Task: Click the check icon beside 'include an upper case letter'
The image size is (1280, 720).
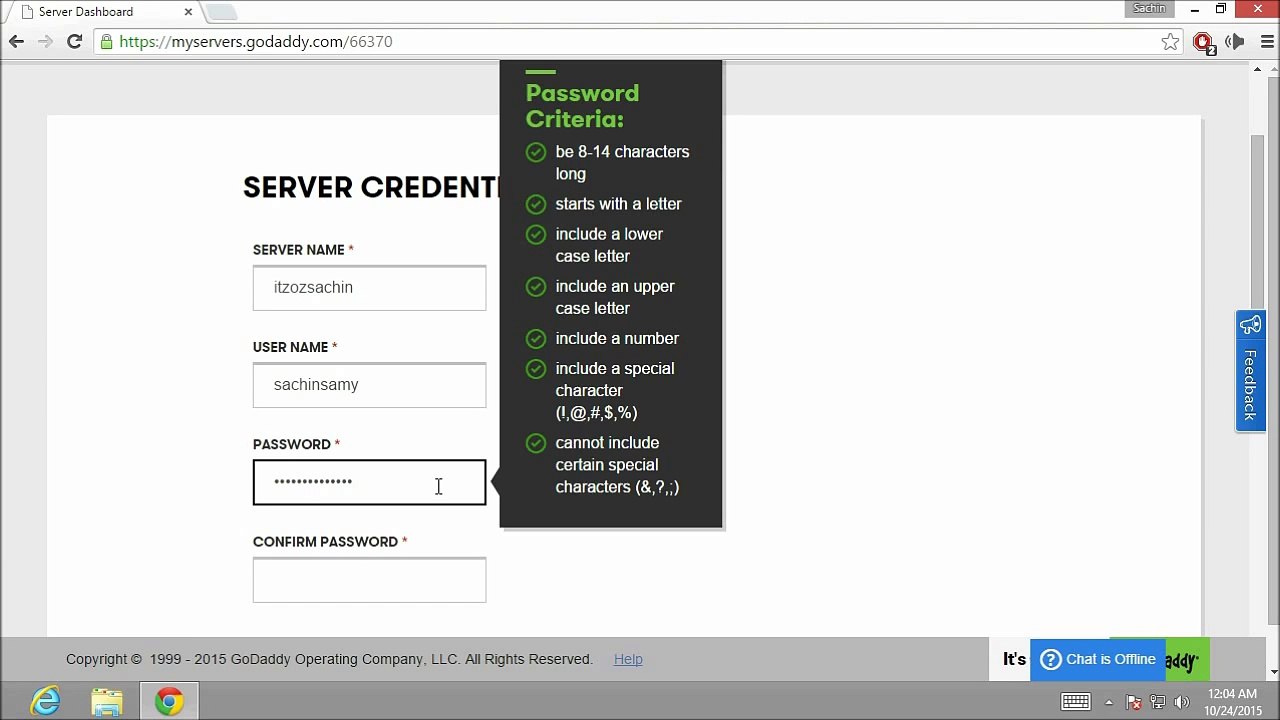Action: [536, 286]
